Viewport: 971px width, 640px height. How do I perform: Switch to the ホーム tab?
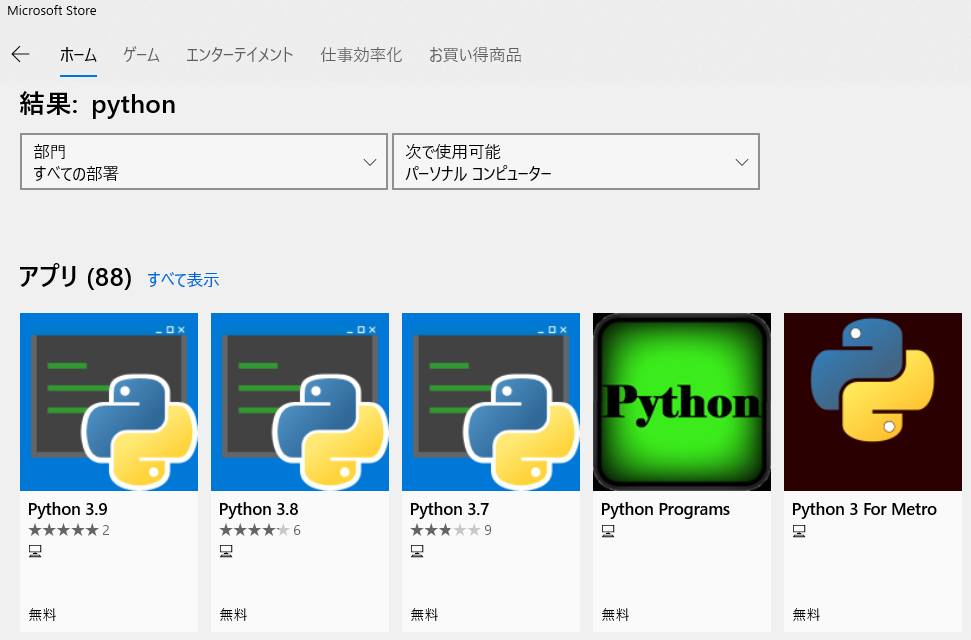click(x=78, y=55)
